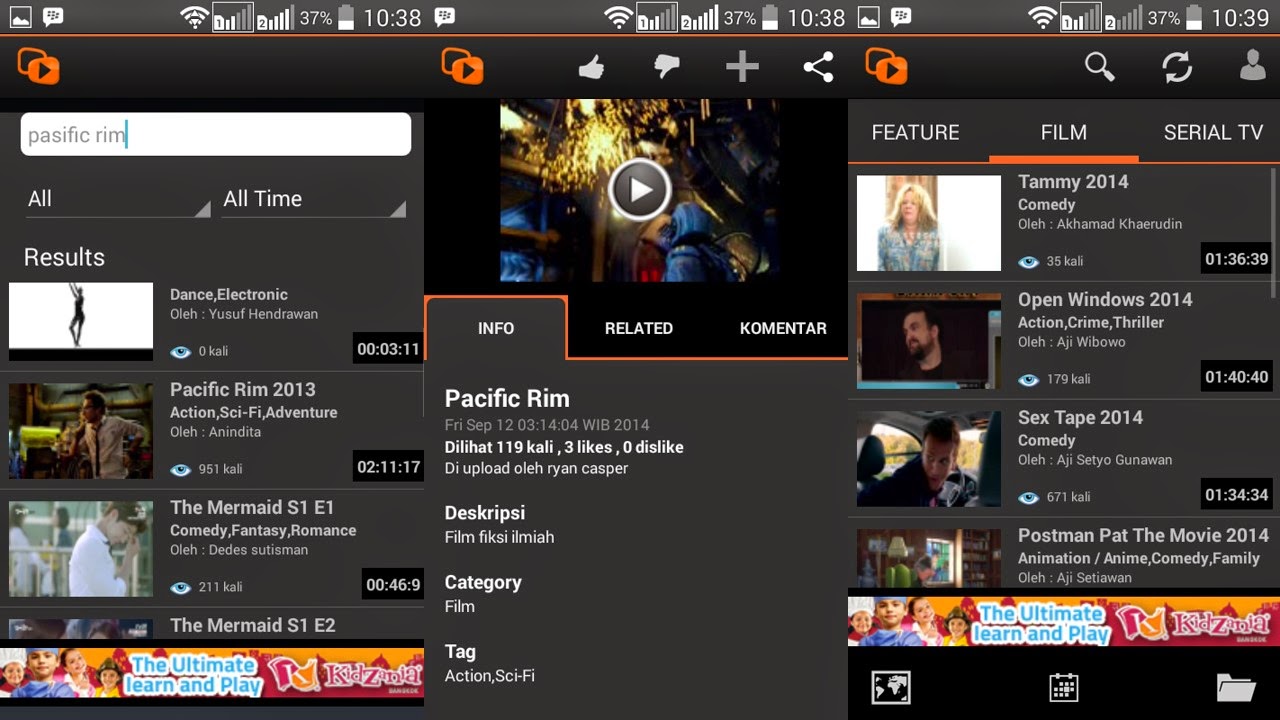Viewport: 1280px width, 720px height.
Task: Expand the gallery icon on the bottom bar
Action: coord(890,687)
